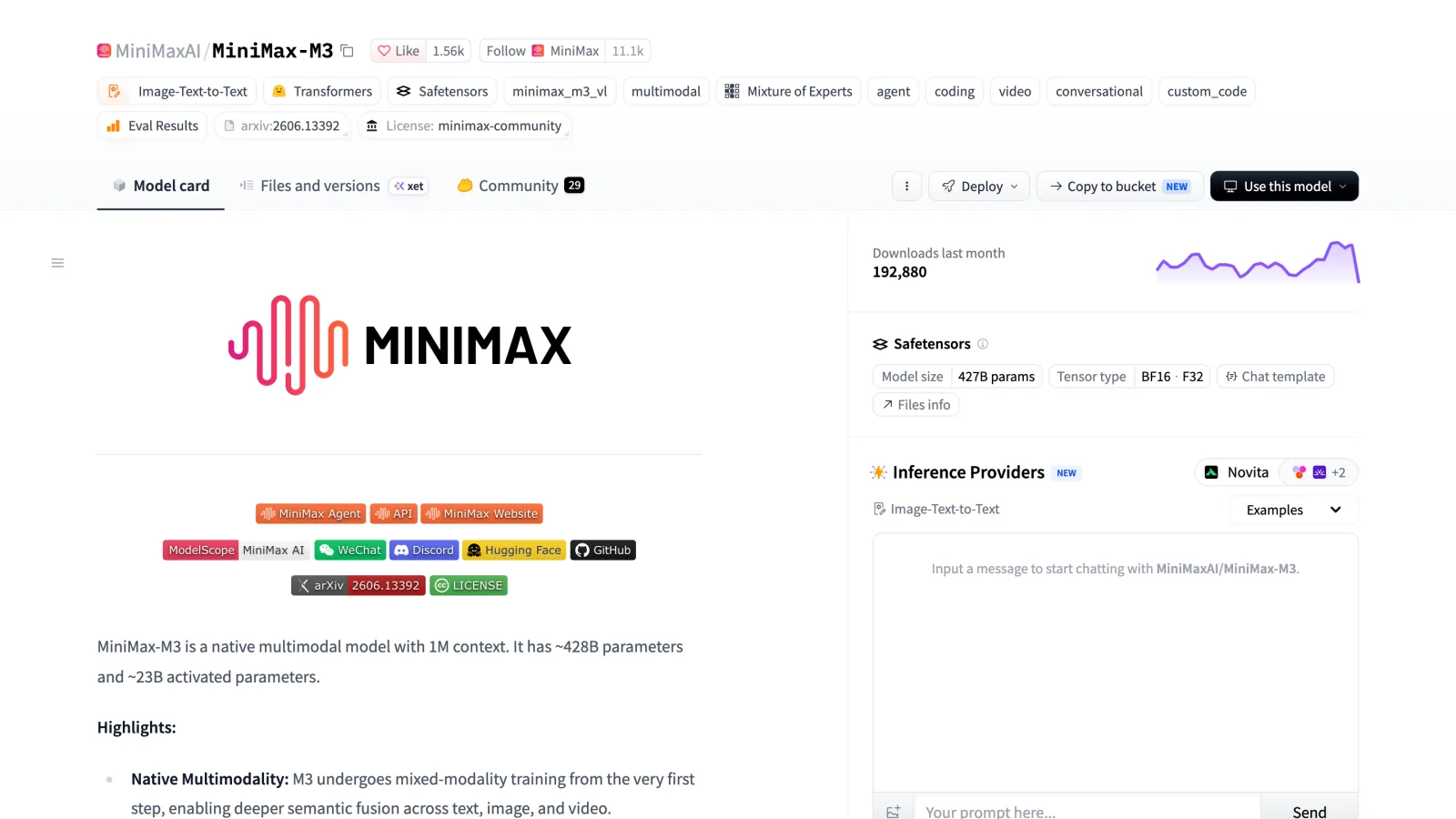Click the Transformers library tag
1456x819 pixels.
[323, 91]
